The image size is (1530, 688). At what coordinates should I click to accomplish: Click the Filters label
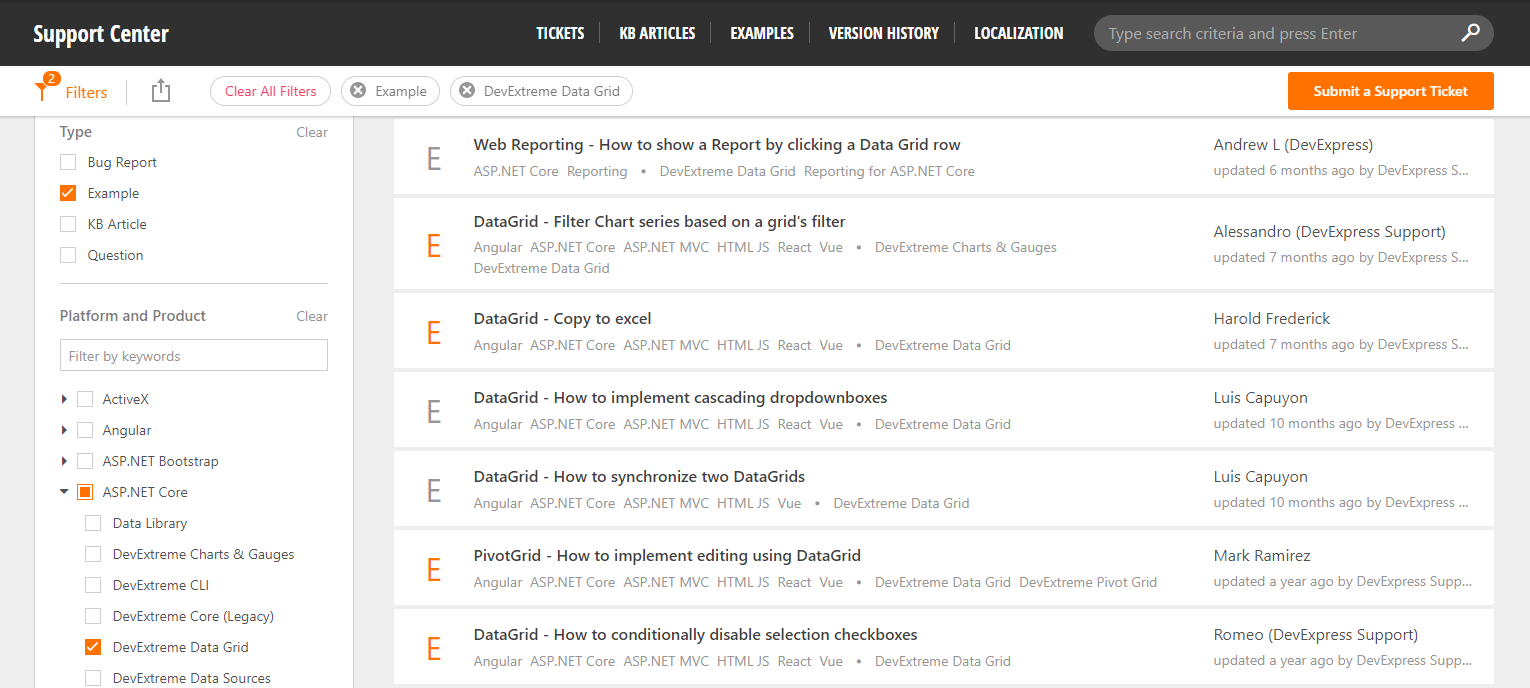tap(86, 92)
